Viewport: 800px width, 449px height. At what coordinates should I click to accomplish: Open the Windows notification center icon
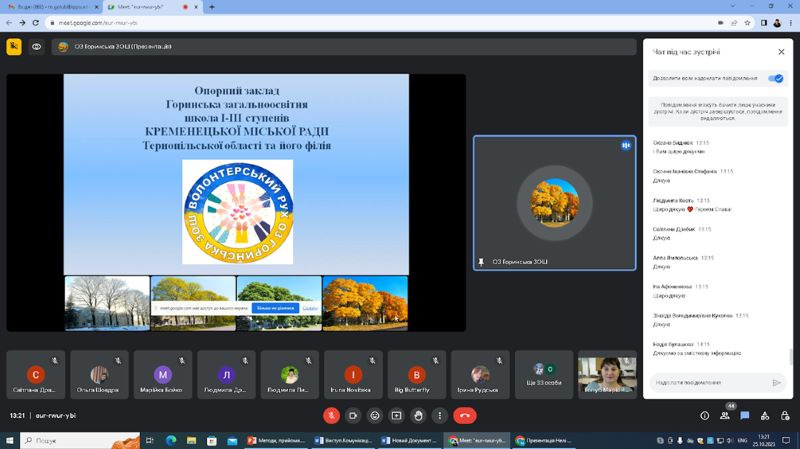coord(786,440)
